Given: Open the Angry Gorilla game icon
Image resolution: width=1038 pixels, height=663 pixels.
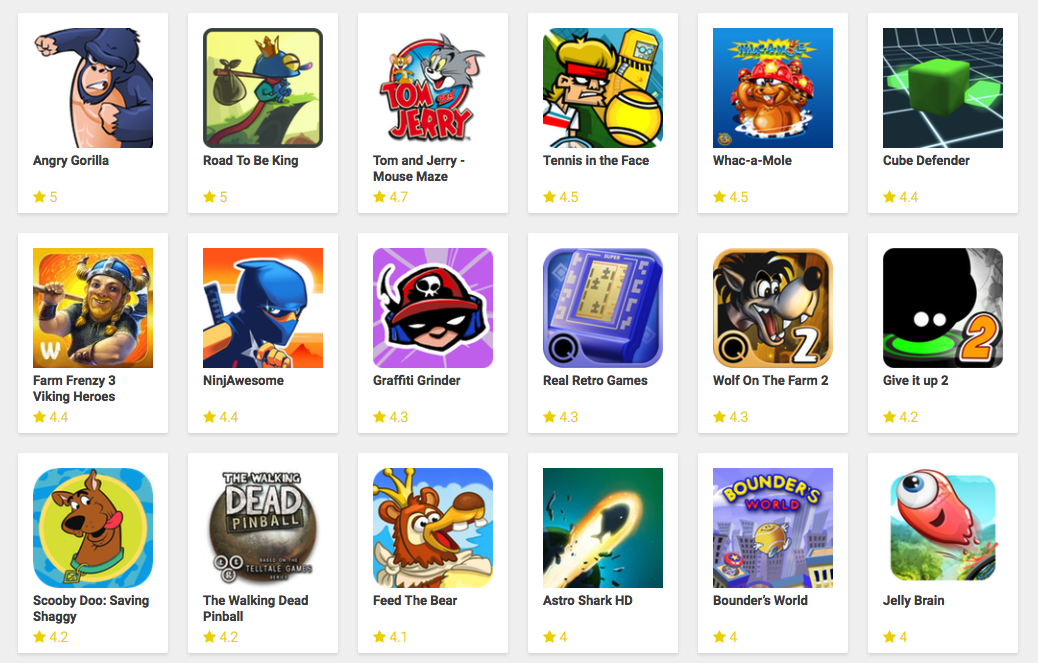Looking at the screenshot, I should click(x=93, y=87).
